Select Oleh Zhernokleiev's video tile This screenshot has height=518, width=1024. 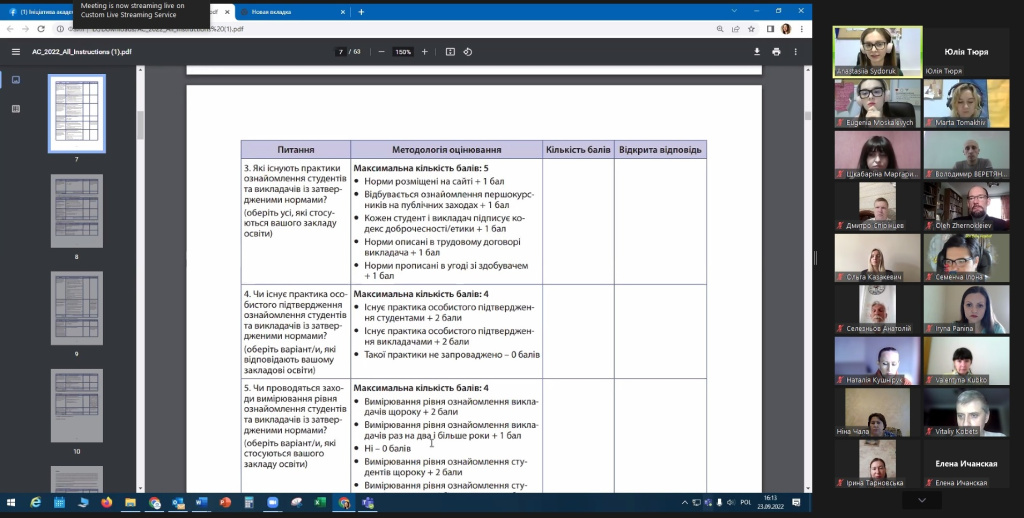966,206
